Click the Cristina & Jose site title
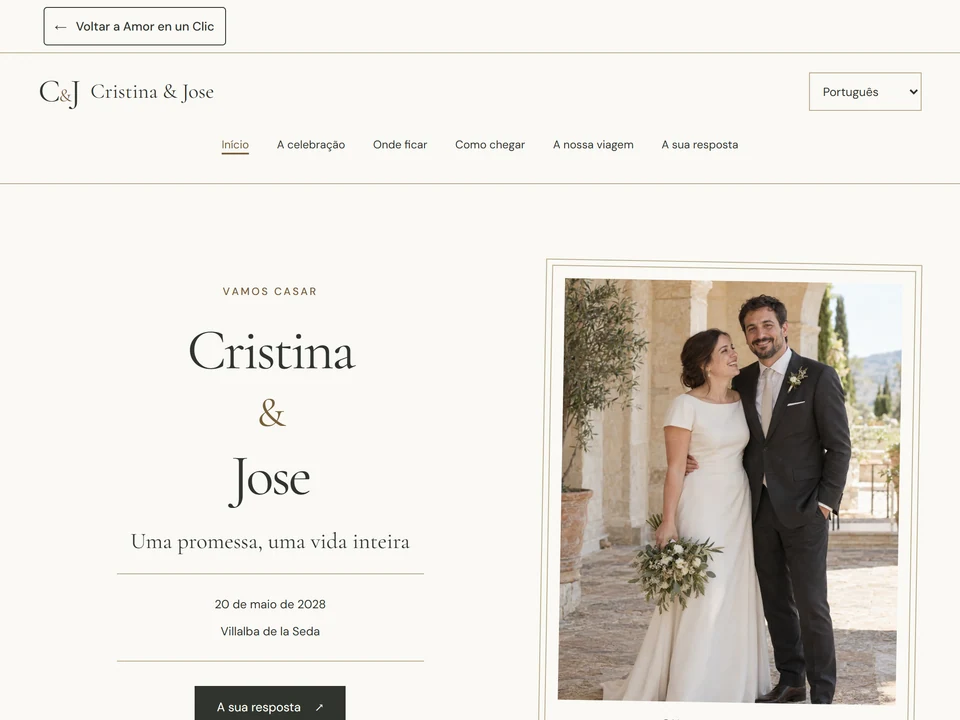Screen dimensions: 960x720 click(x=152, y=92)
